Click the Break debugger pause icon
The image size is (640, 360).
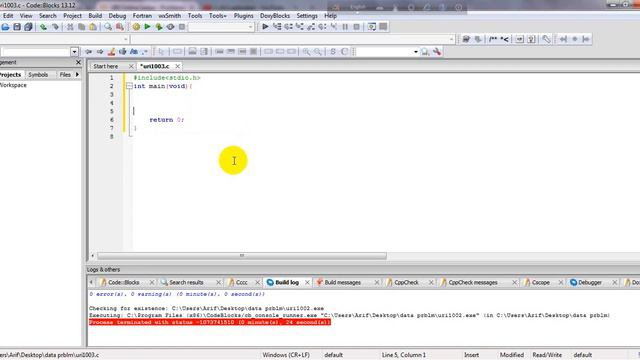point(345,27)
